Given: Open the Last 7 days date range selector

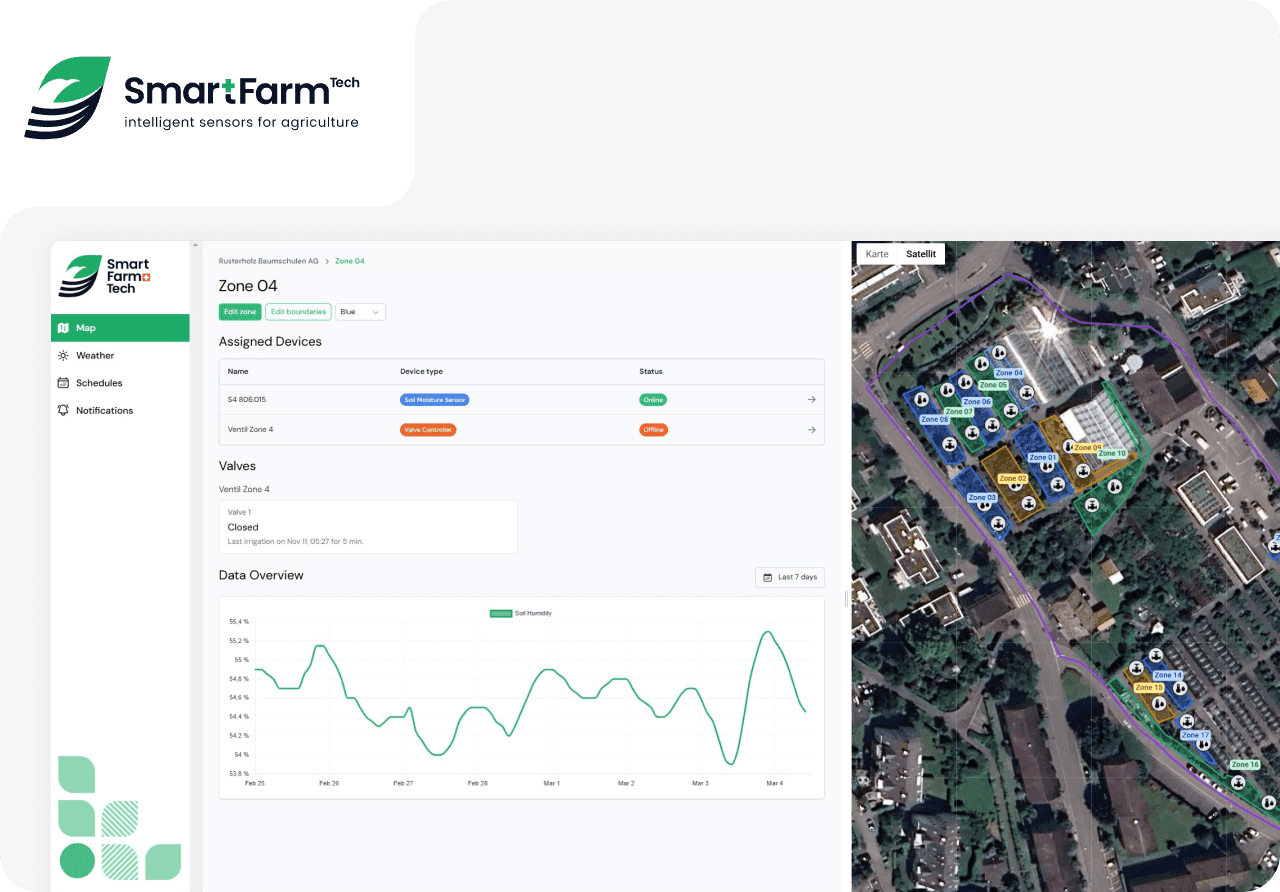Looking at the screenshot, I should coord(790,577).
